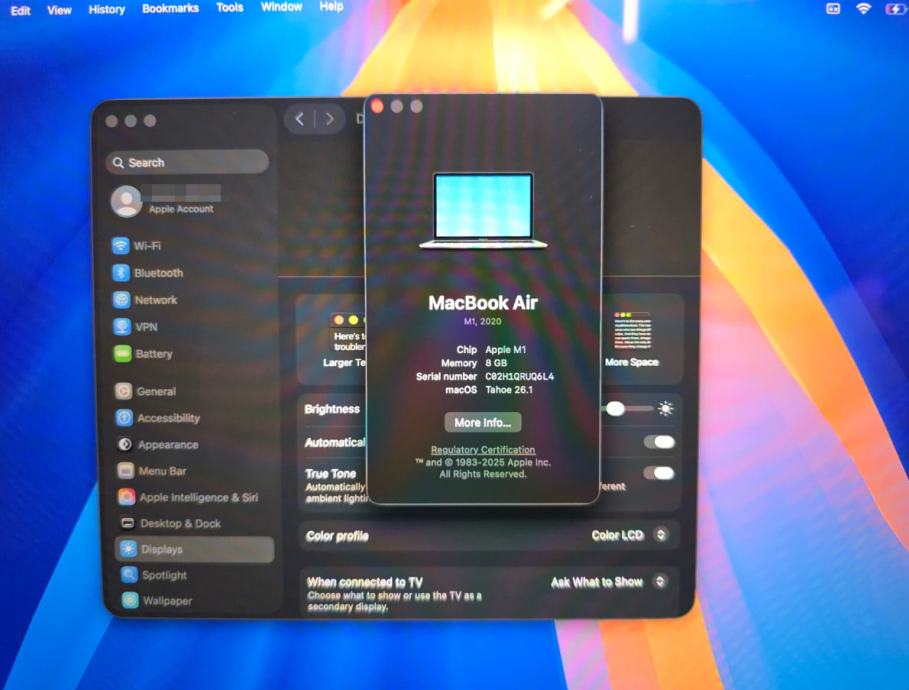This screenshot has width=909, height=690.
Task: Toggle Automatically adjust brightness switch
Action: [660, 442]
